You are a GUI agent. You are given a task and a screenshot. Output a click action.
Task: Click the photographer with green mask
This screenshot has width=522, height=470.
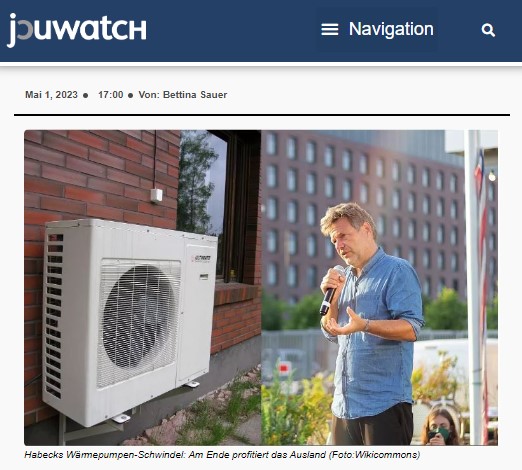[x=440, y=427]
